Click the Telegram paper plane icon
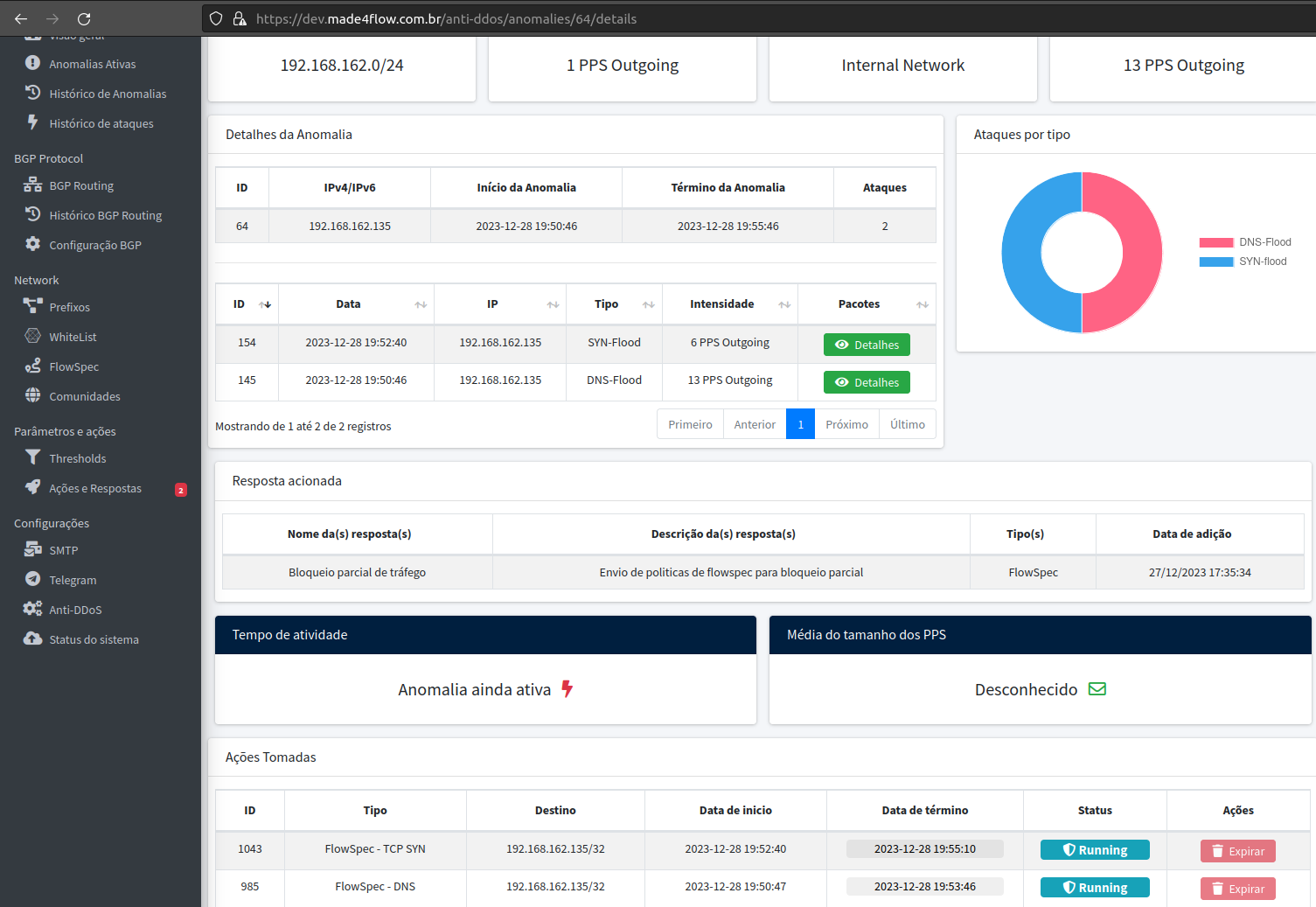Viewport: 1316px width, 907px height. 32,579
